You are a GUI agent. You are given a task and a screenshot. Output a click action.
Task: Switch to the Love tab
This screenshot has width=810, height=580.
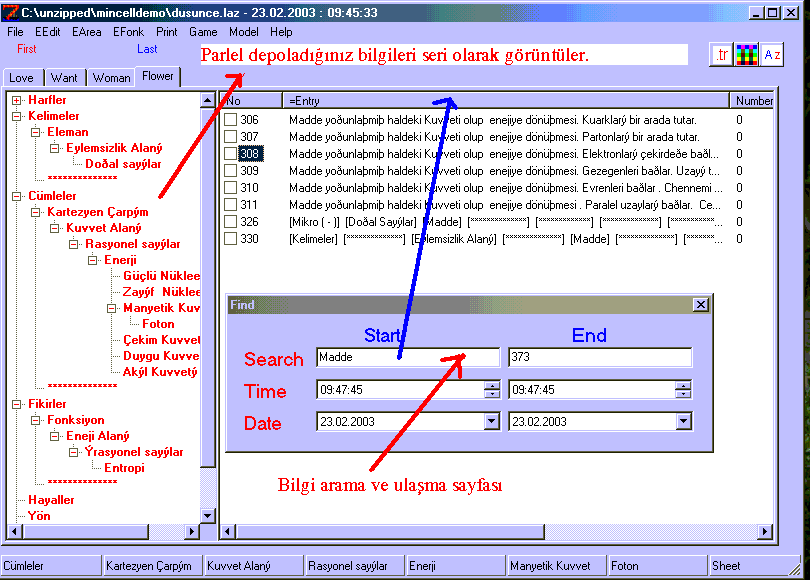click(x=22, y=78)
